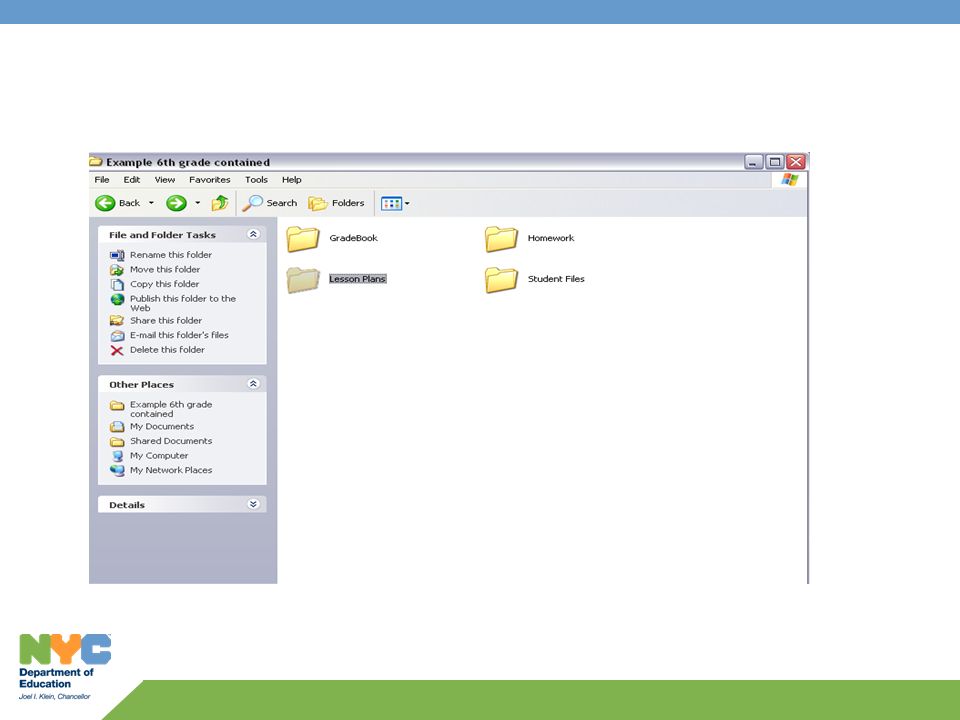Open My Network Places link
Image resolution: width=960 pixels, height=720 pixels.
(171, 470)
